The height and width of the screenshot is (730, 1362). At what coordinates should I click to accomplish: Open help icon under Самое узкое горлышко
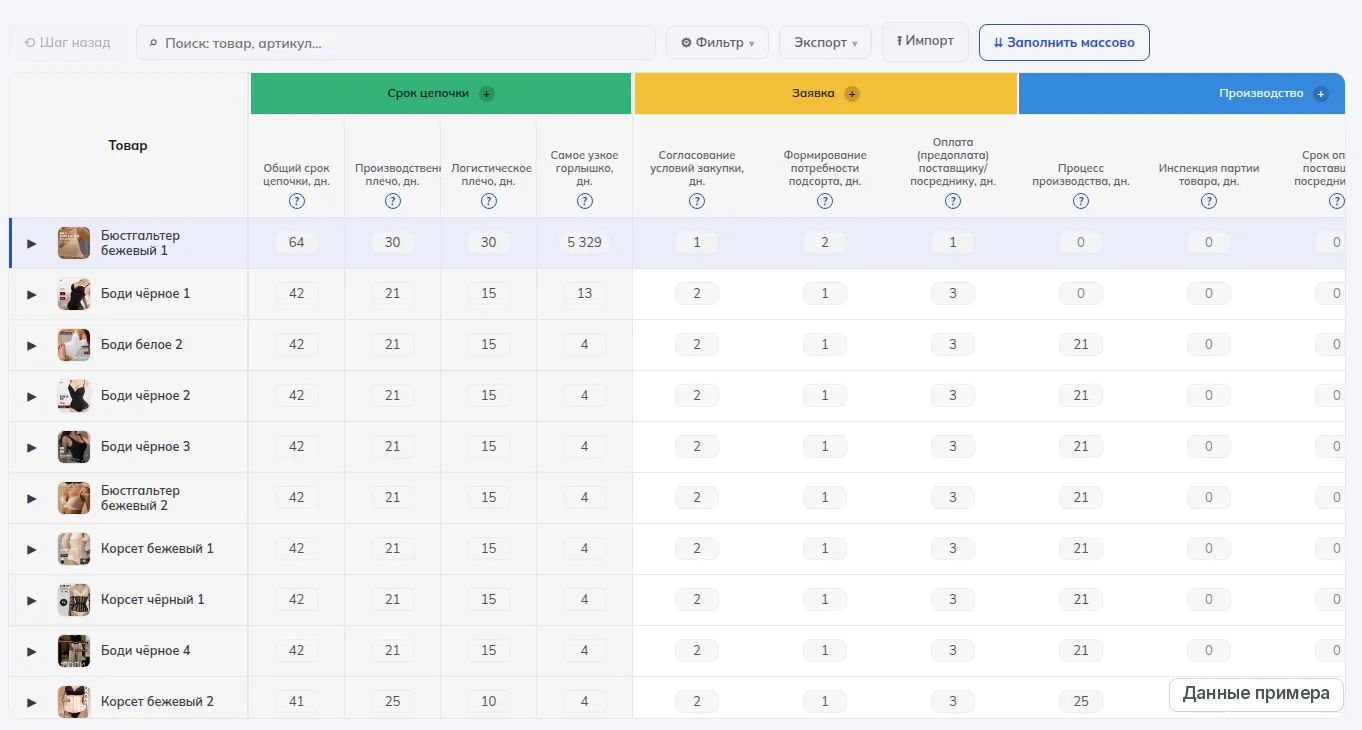[x=585, y=201]
